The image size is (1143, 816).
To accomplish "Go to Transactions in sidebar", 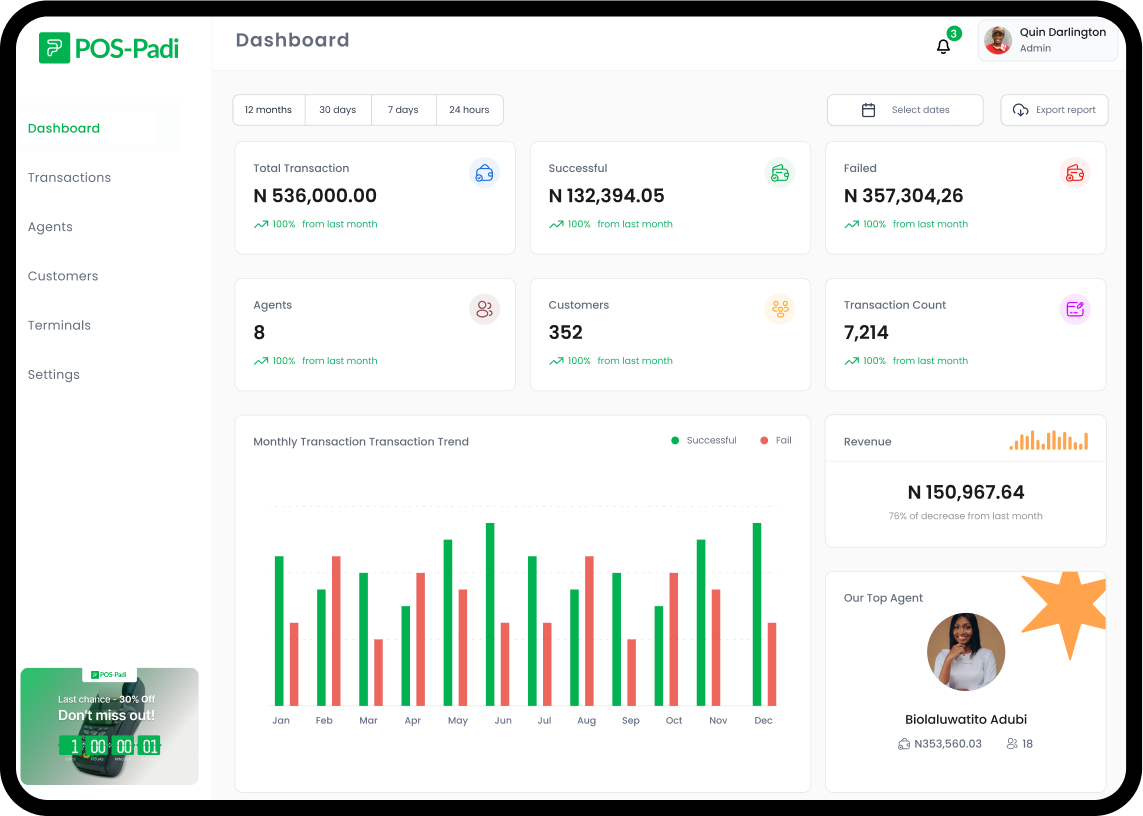I will 69,178.
